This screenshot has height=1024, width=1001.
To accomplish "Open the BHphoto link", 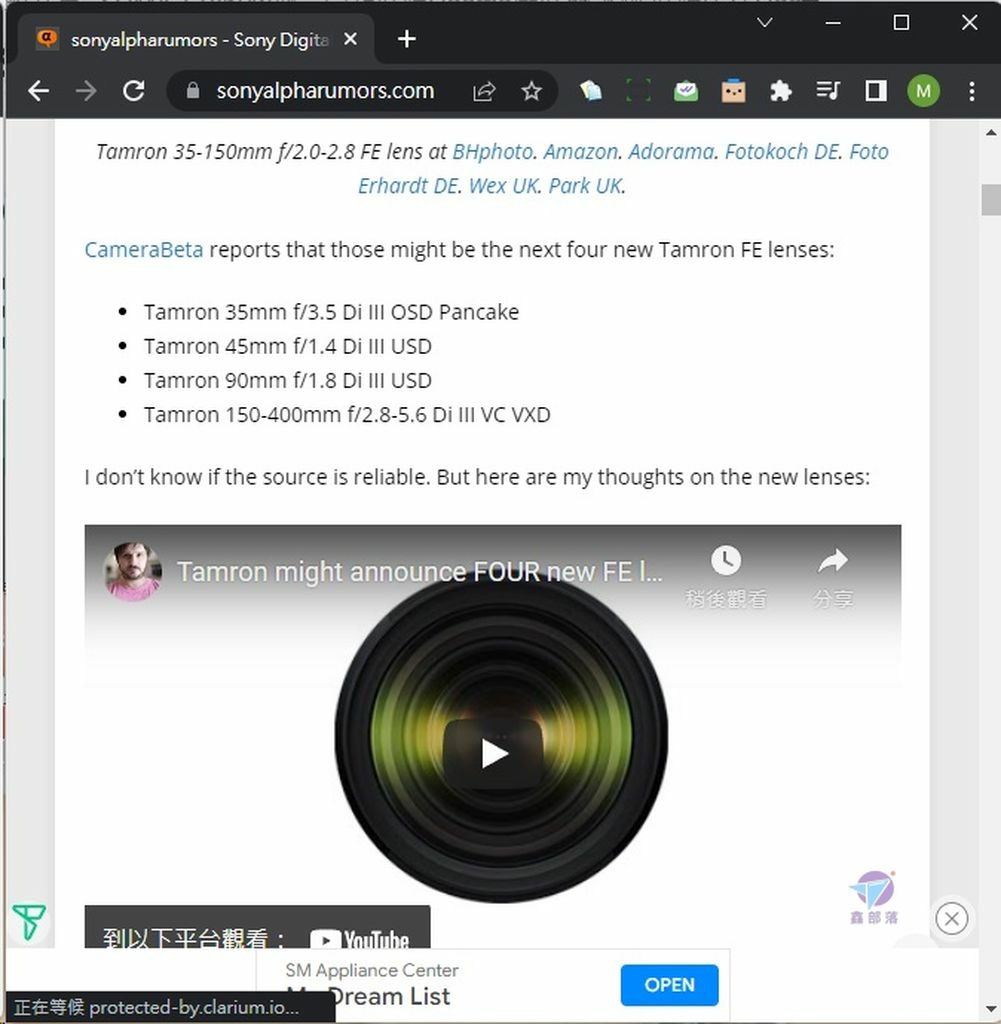I will pos(493,152).
